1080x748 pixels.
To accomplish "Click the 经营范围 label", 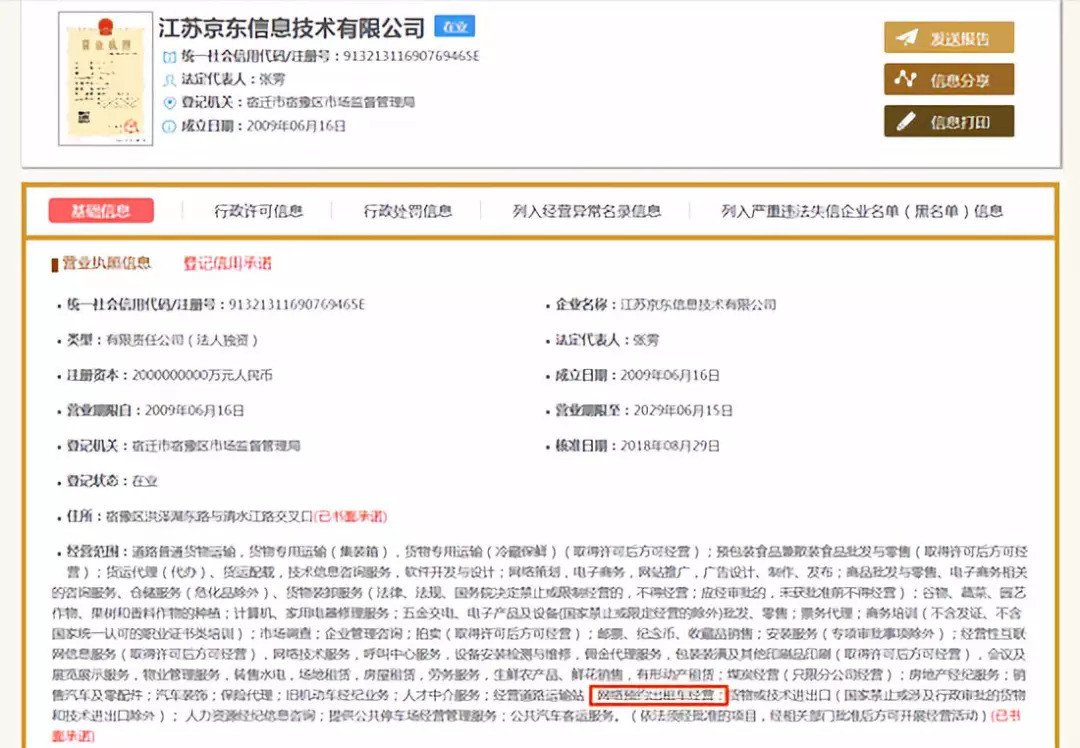I will click(97, 552).
